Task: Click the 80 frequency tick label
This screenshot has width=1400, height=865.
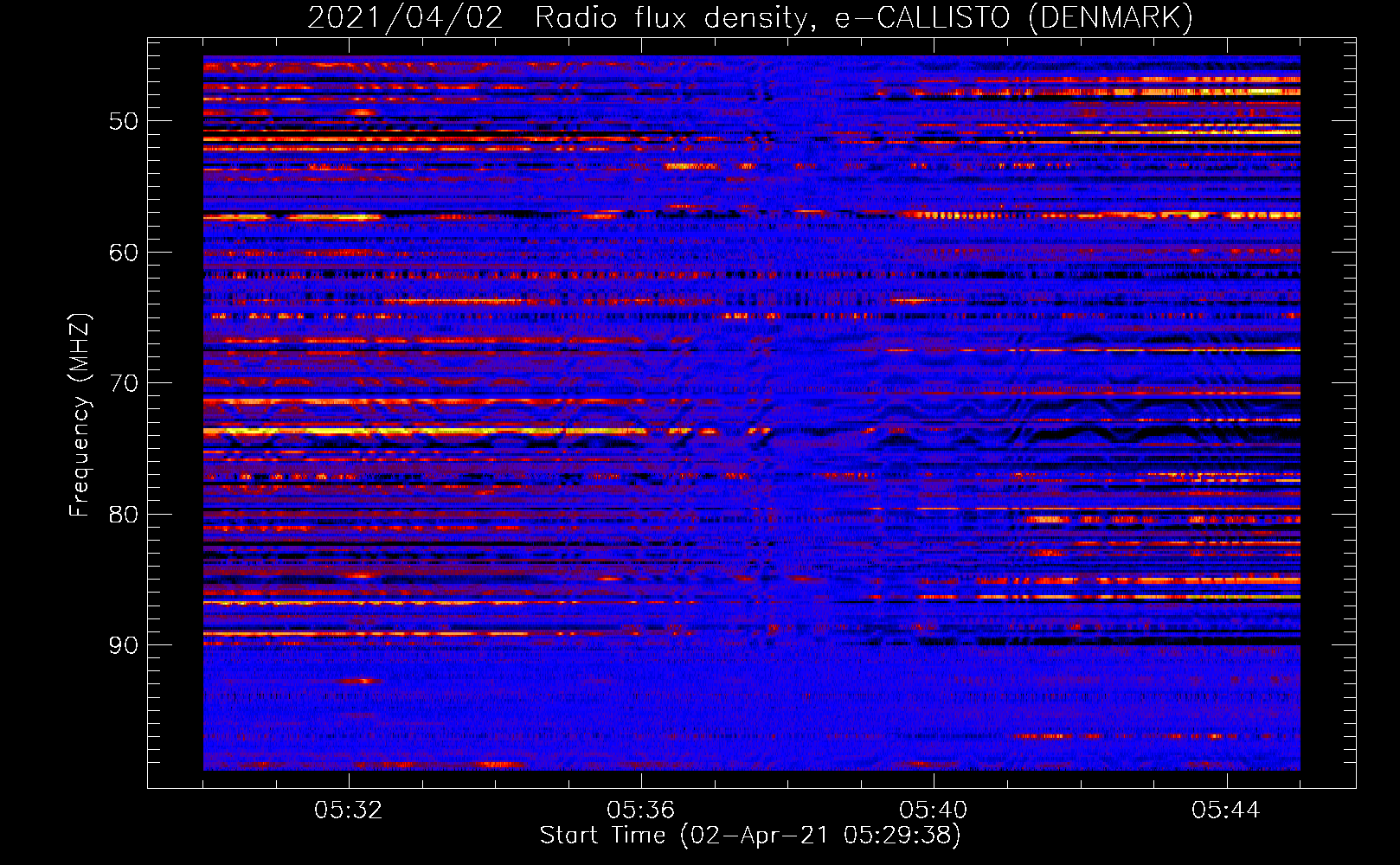Action: tap(124, 515)
